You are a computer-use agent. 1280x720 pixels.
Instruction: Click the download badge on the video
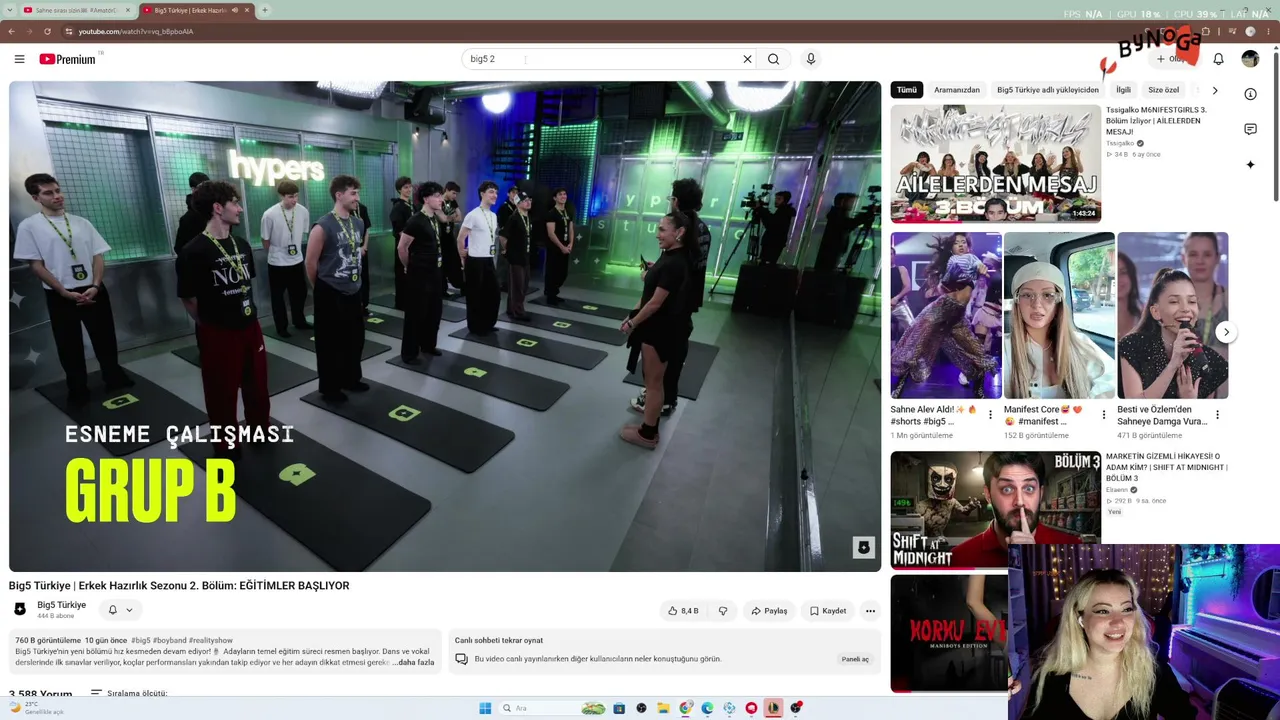pyautogui.click(x=864, y=547)
